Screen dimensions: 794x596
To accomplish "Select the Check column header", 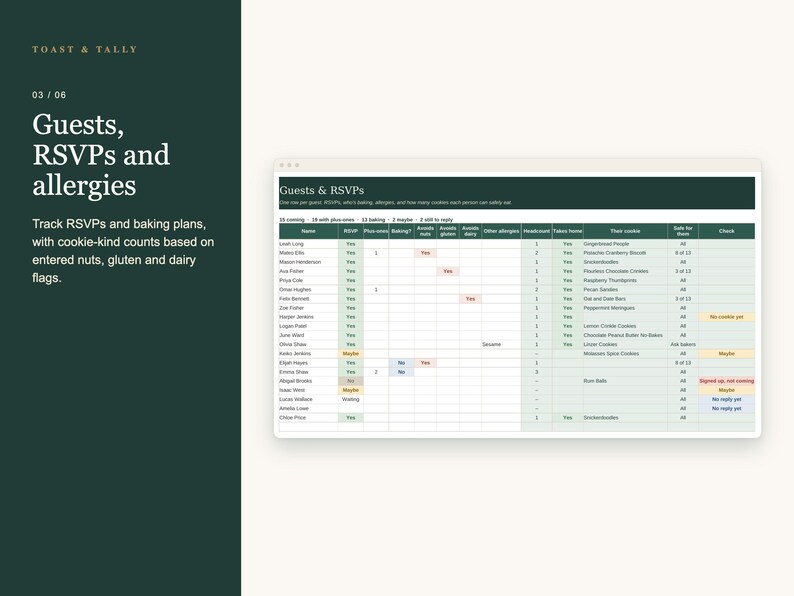I will (x=727, y=231).
